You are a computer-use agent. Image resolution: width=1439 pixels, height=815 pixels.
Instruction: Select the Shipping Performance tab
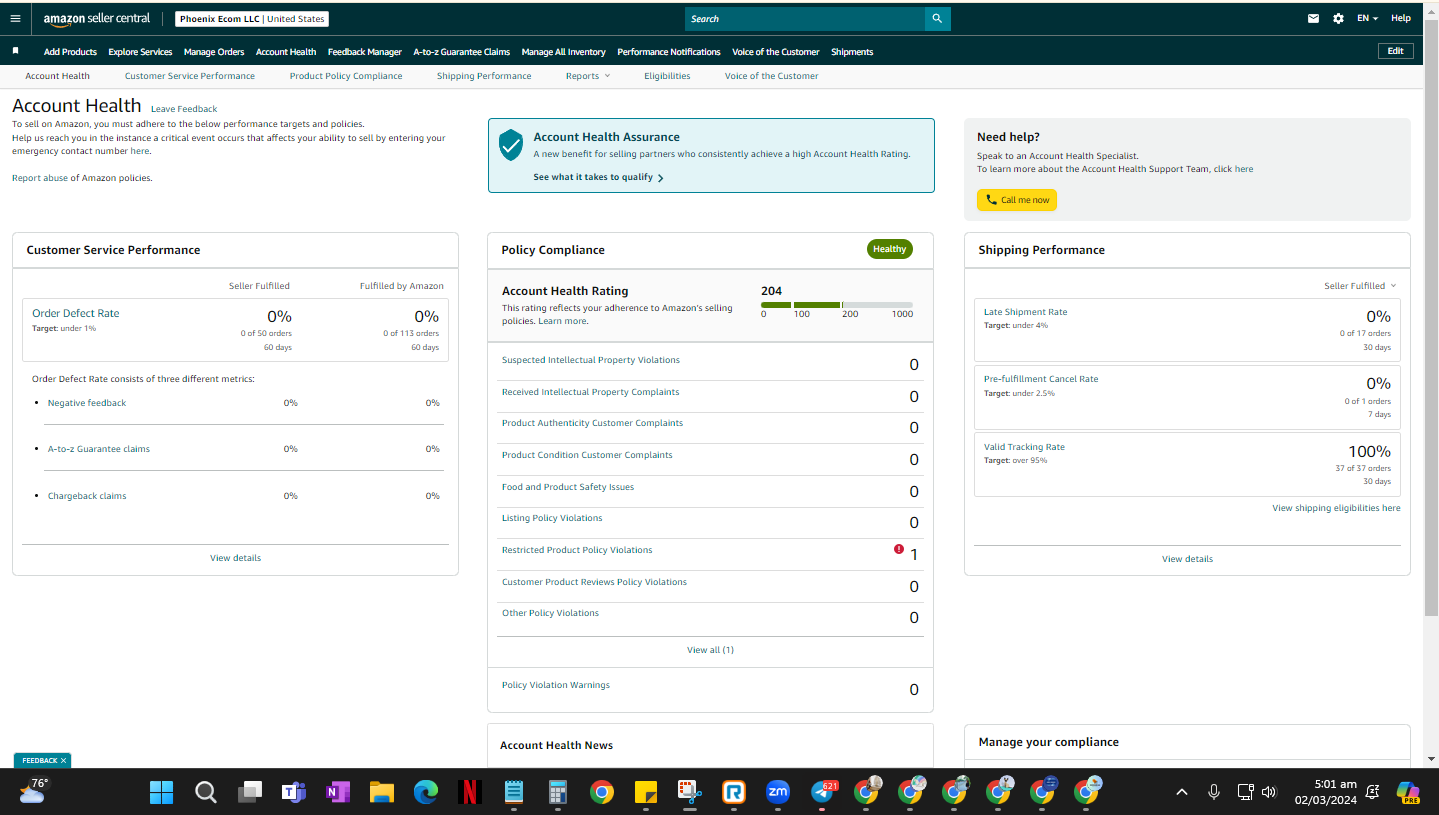pyautogui.click(x=484, y=76)
